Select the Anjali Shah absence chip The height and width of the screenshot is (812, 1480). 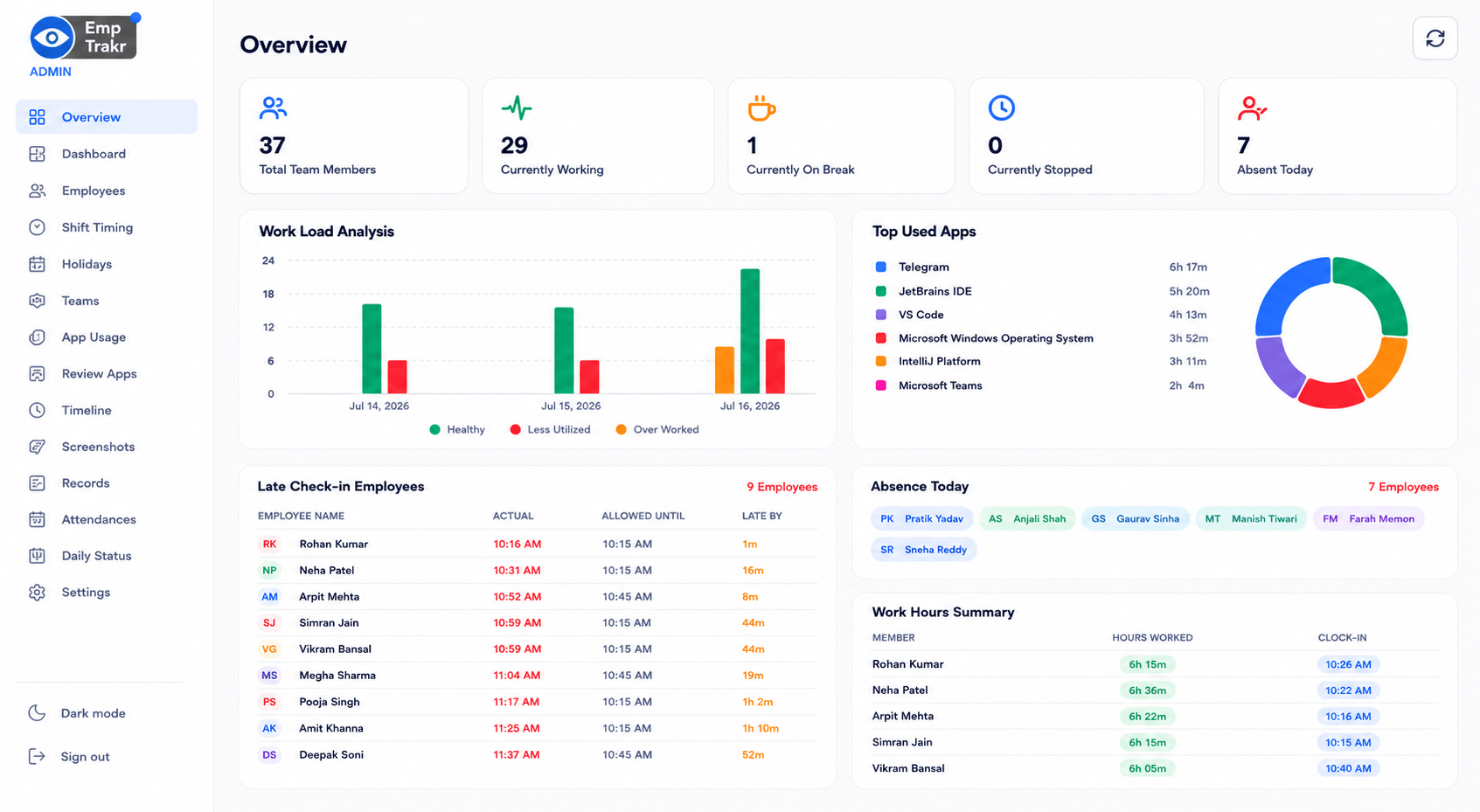[x=1027, y=519]
